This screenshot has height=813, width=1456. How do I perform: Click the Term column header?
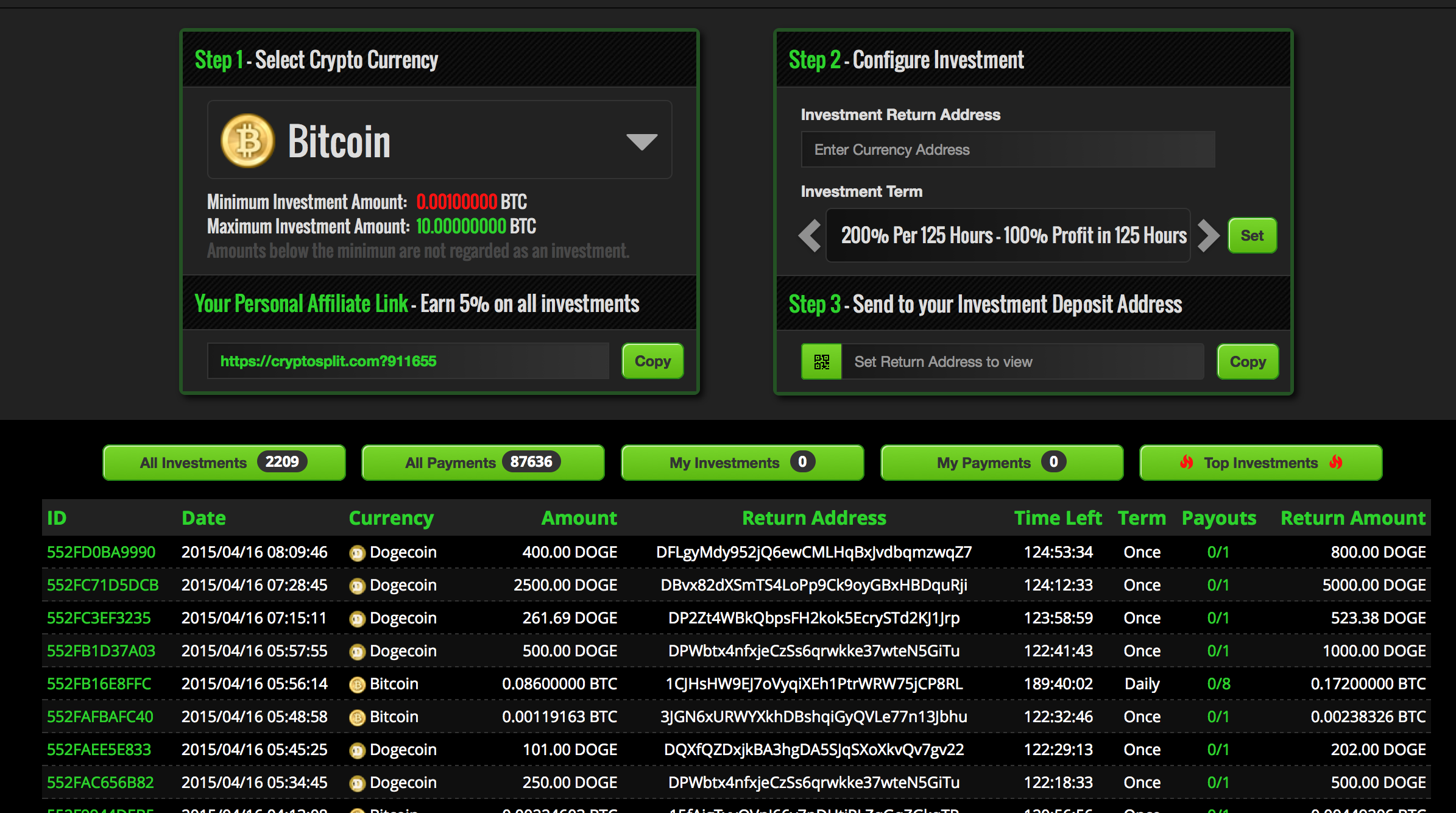click(x=1142, y=518)
